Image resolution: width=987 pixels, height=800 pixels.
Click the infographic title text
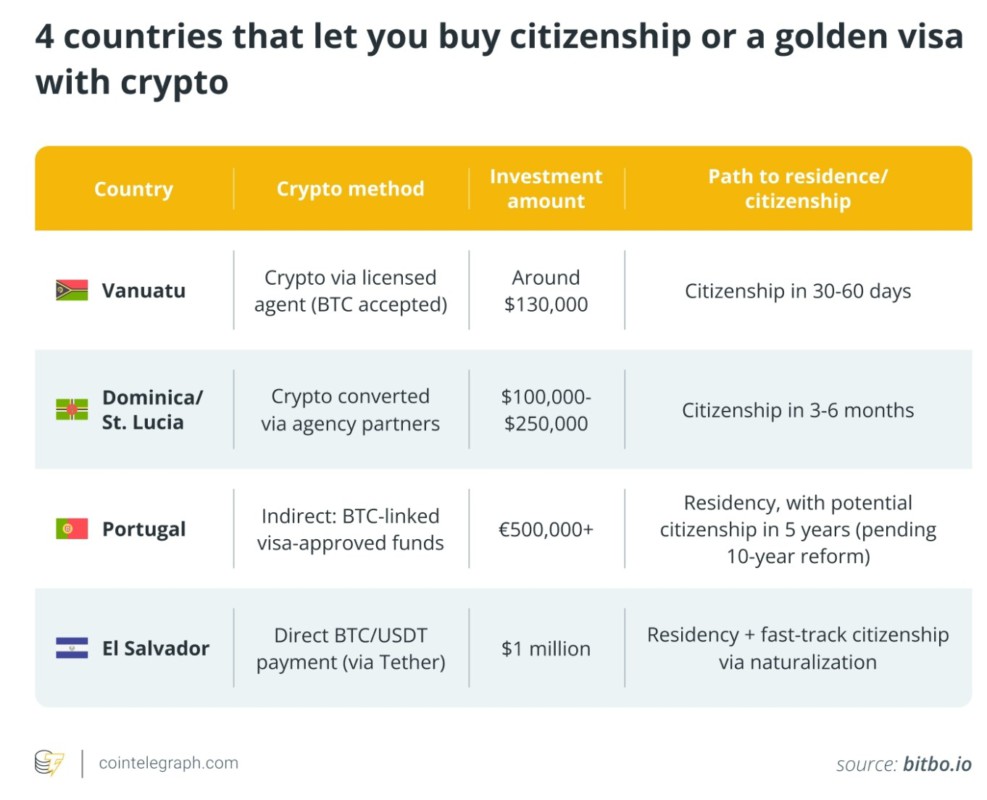pyautogui.click(x=498, y=60)
